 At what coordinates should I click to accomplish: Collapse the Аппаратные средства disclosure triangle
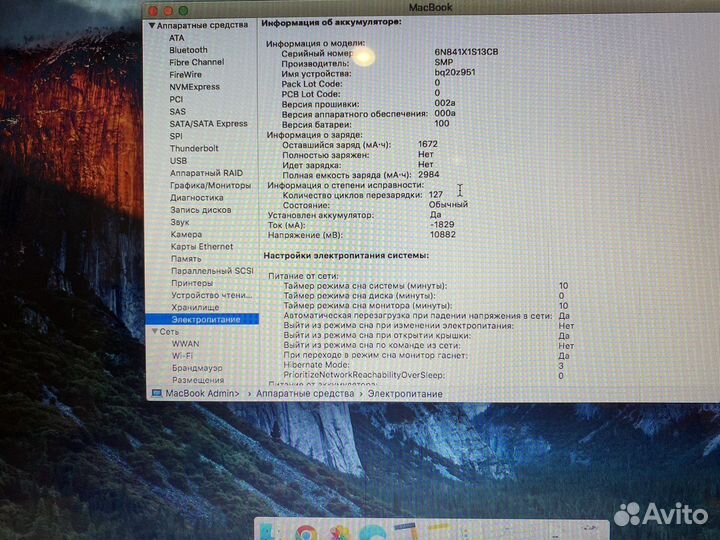tap(152, 26)
